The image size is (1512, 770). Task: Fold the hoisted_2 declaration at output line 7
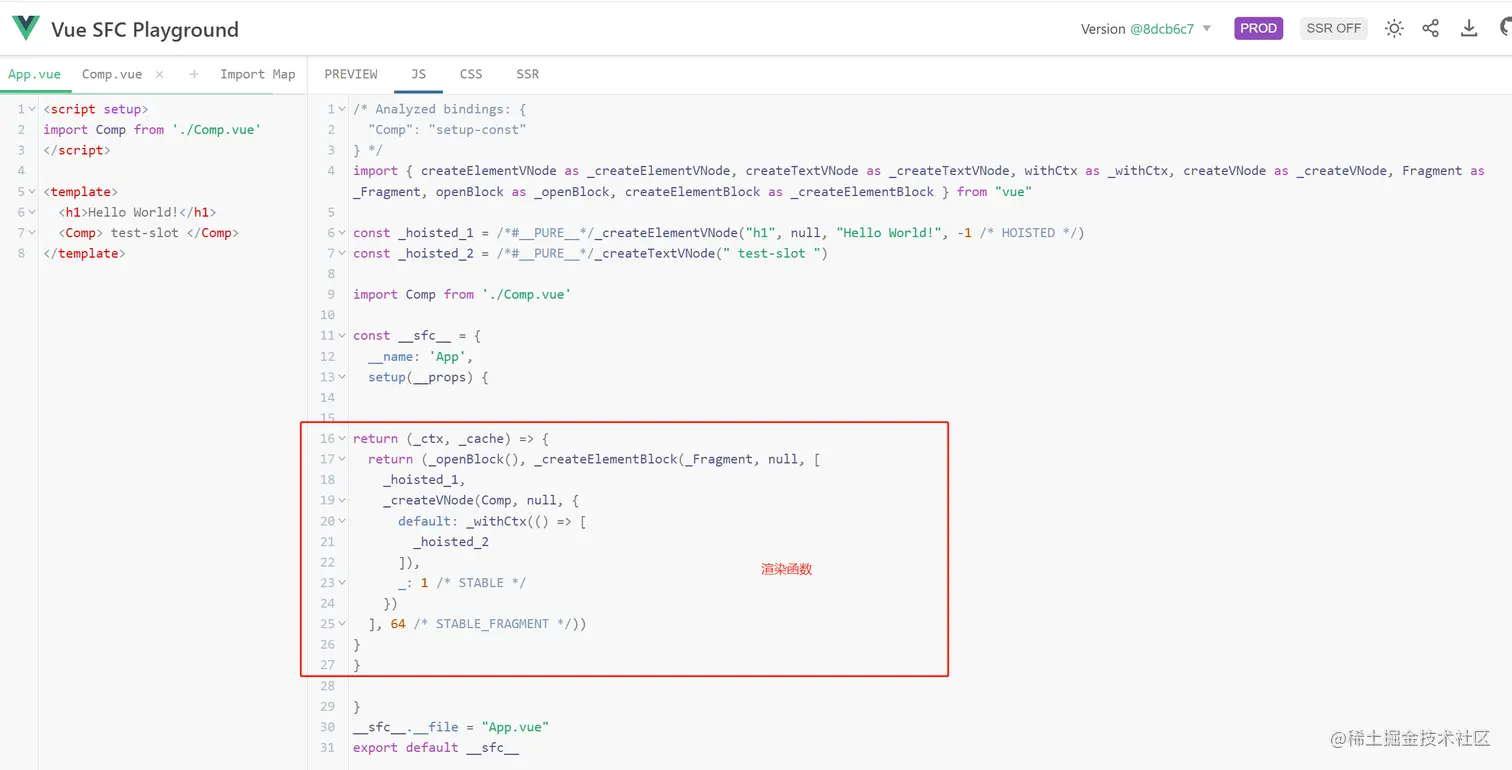click(343, 253)
